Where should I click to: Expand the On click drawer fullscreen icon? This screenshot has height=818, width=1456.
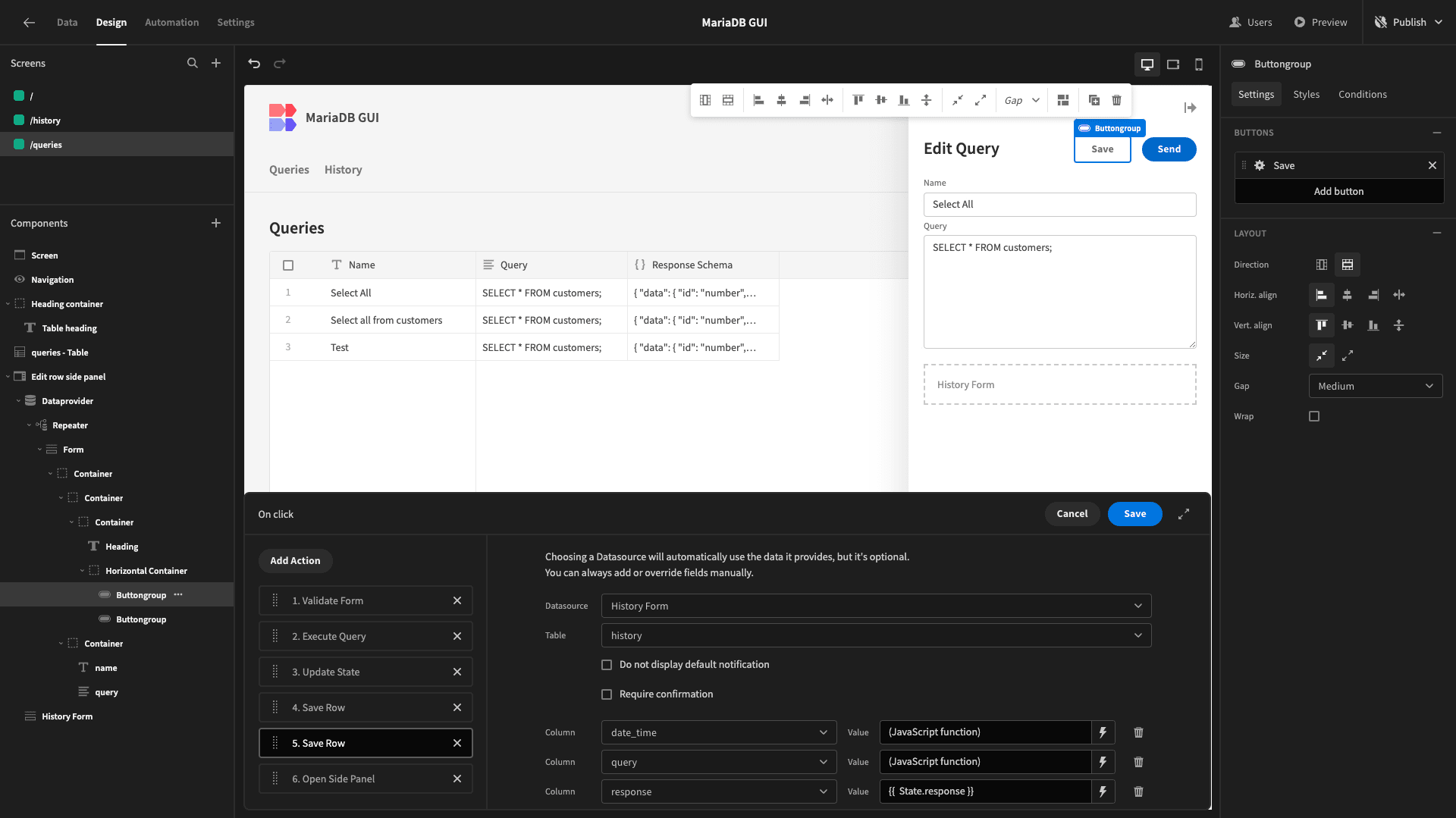1184,514
